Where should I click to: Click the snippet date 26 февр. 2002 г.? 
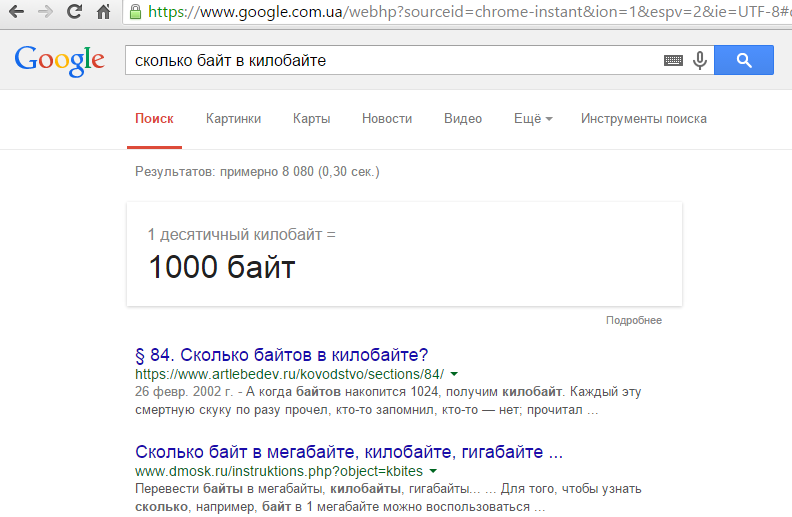184,392
